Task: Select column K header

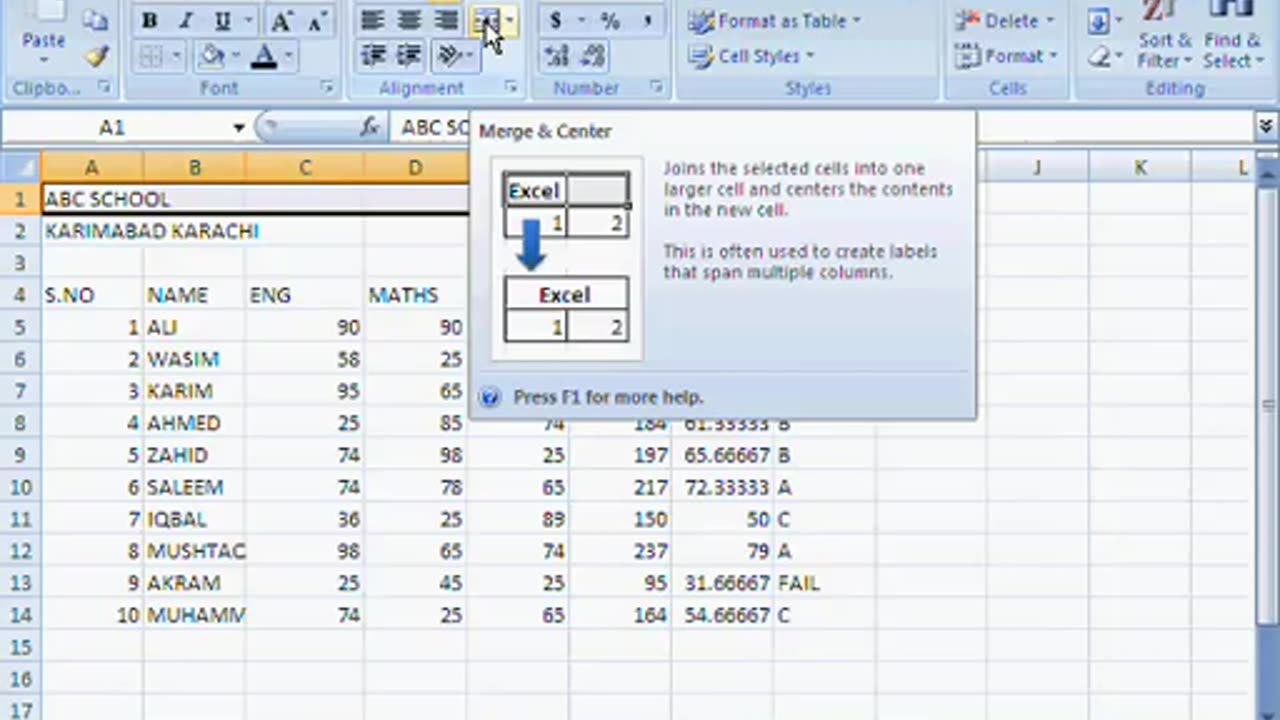Action: tap(1140, 167)
